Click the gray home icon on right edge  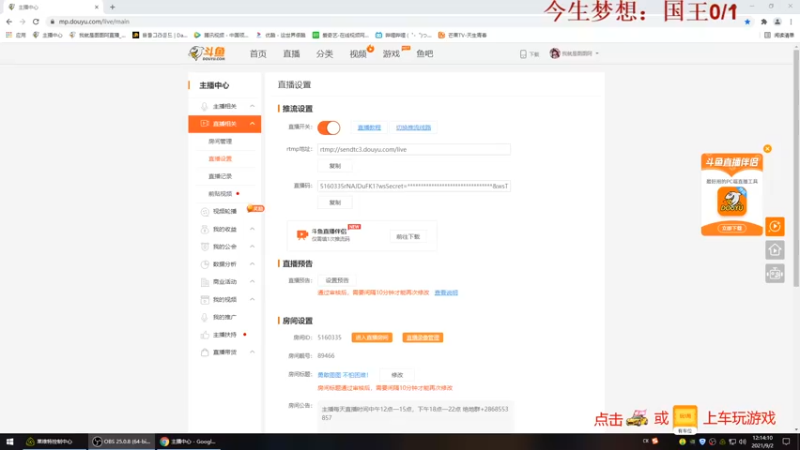tap(774, 250)
